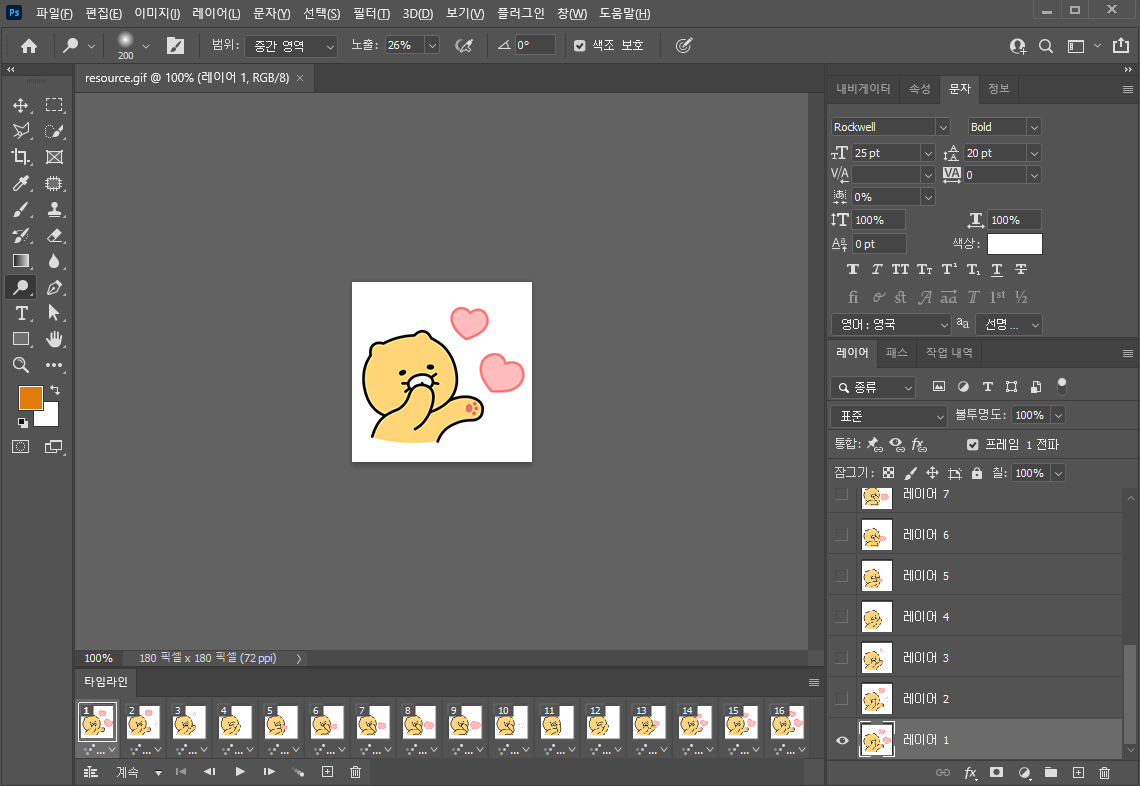Delete layer with trash icon in Layers panel
Viewport: 1140px width, 786px height.
pos(1104,772)
